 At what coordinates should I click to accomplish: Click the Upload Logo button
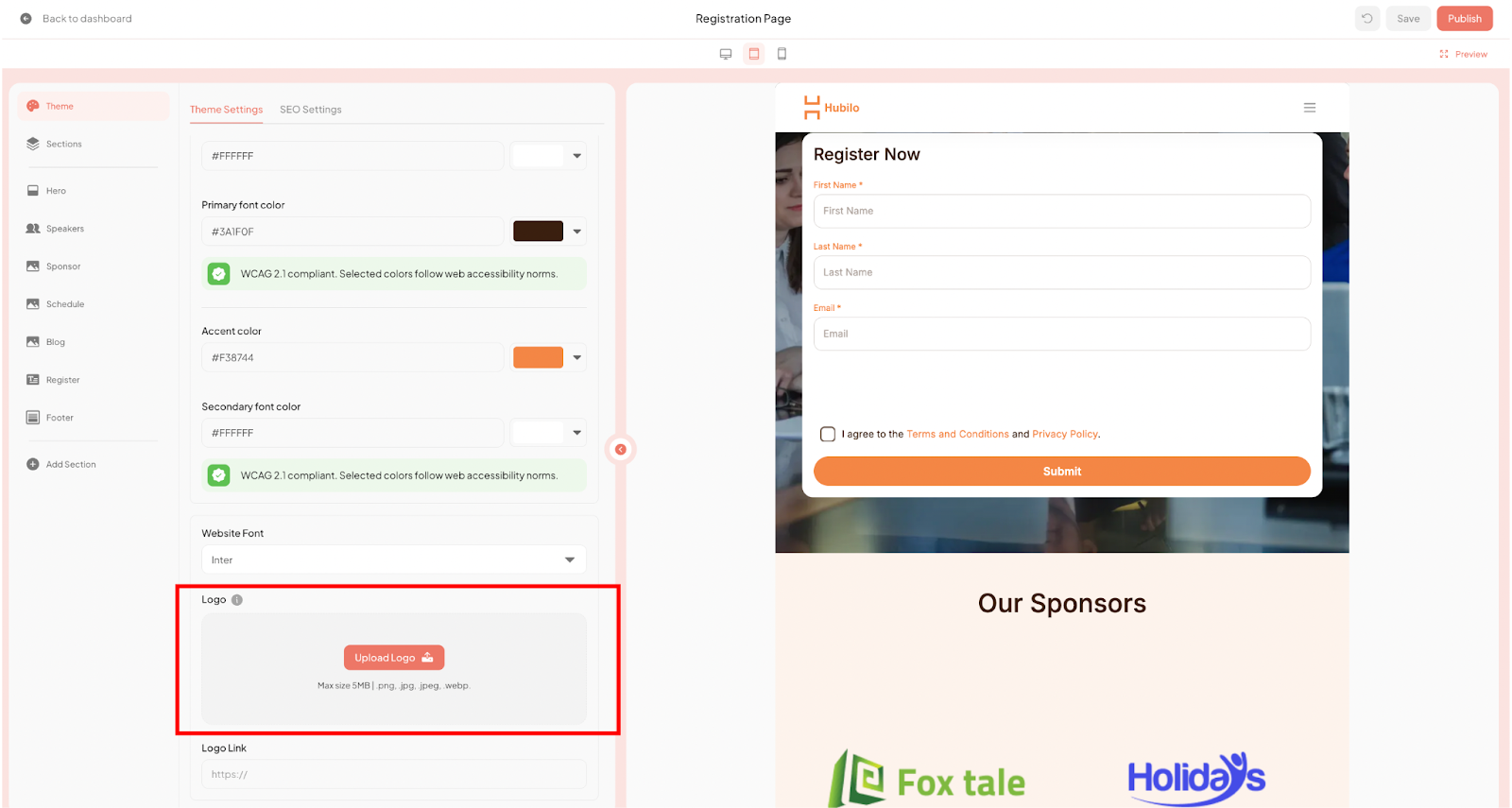(x=393, y=658)
